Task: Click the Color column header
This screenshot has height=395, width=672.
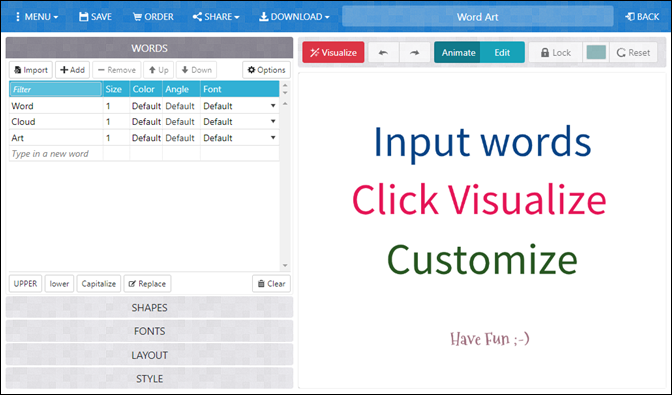Action: (146, 89)
